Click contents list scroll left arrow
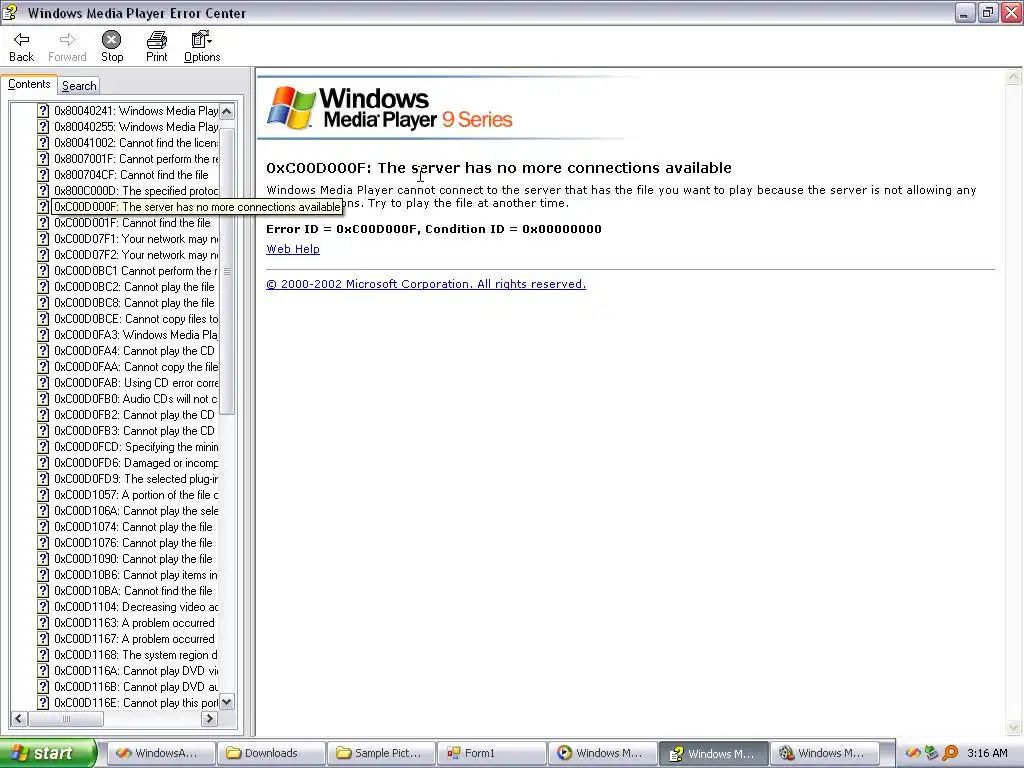Viewport: 1024px width, 768px height. pos(18,718)
